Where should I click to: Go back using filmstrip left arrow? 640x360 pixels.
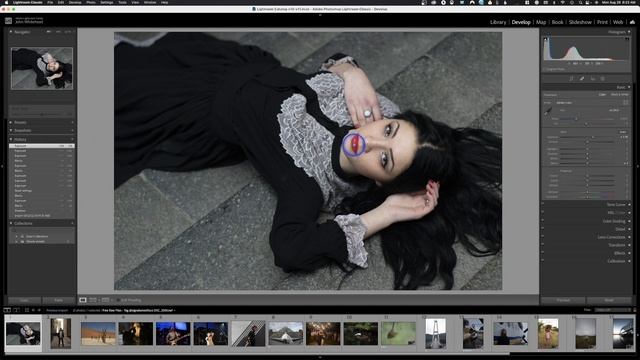[x=33, y=310]
